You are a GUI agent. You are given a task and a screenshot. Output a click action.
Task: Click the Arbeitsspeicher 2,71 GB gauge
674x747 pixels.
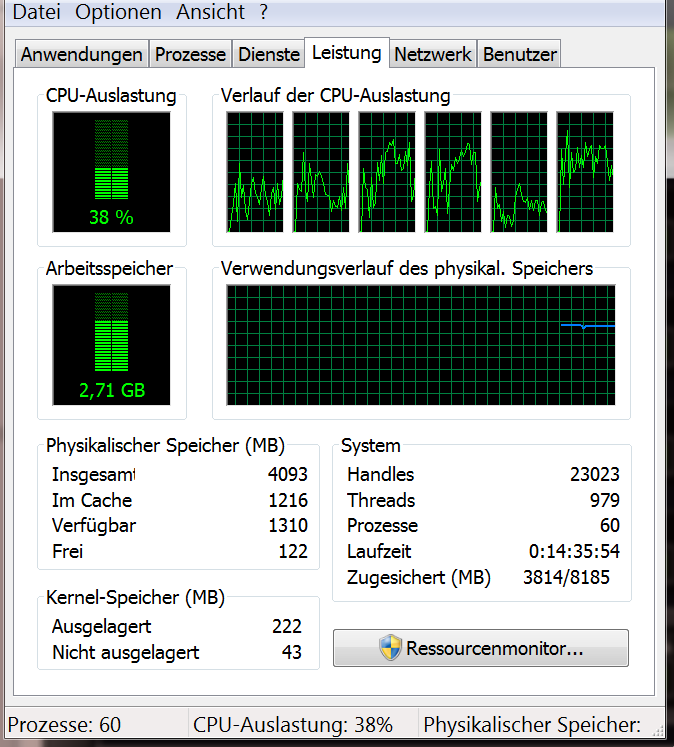pyautogui.click(x=111, y=345)
